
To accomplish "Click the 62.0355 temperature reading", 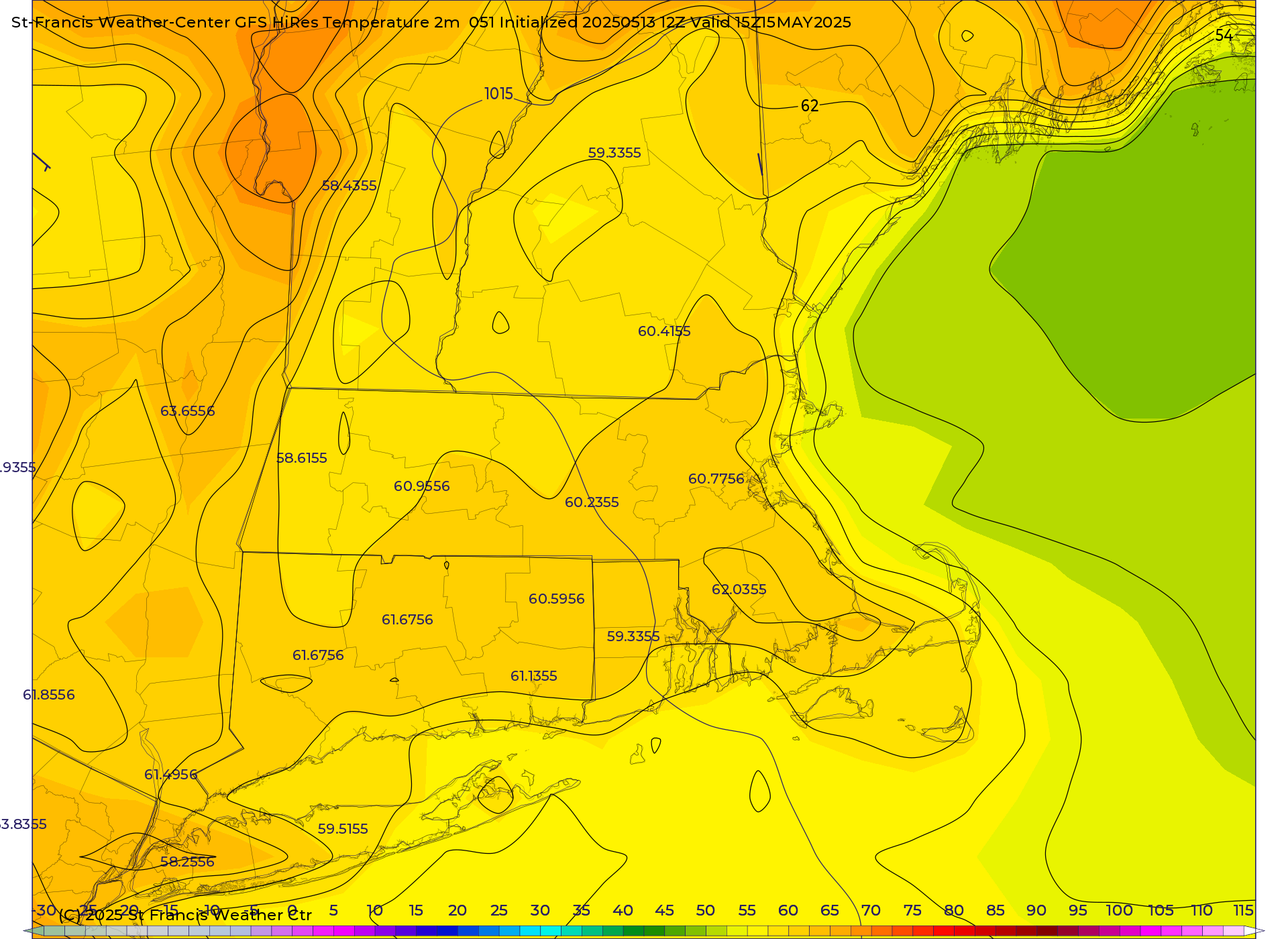I will pyautogui.click(x=739, y=590).
